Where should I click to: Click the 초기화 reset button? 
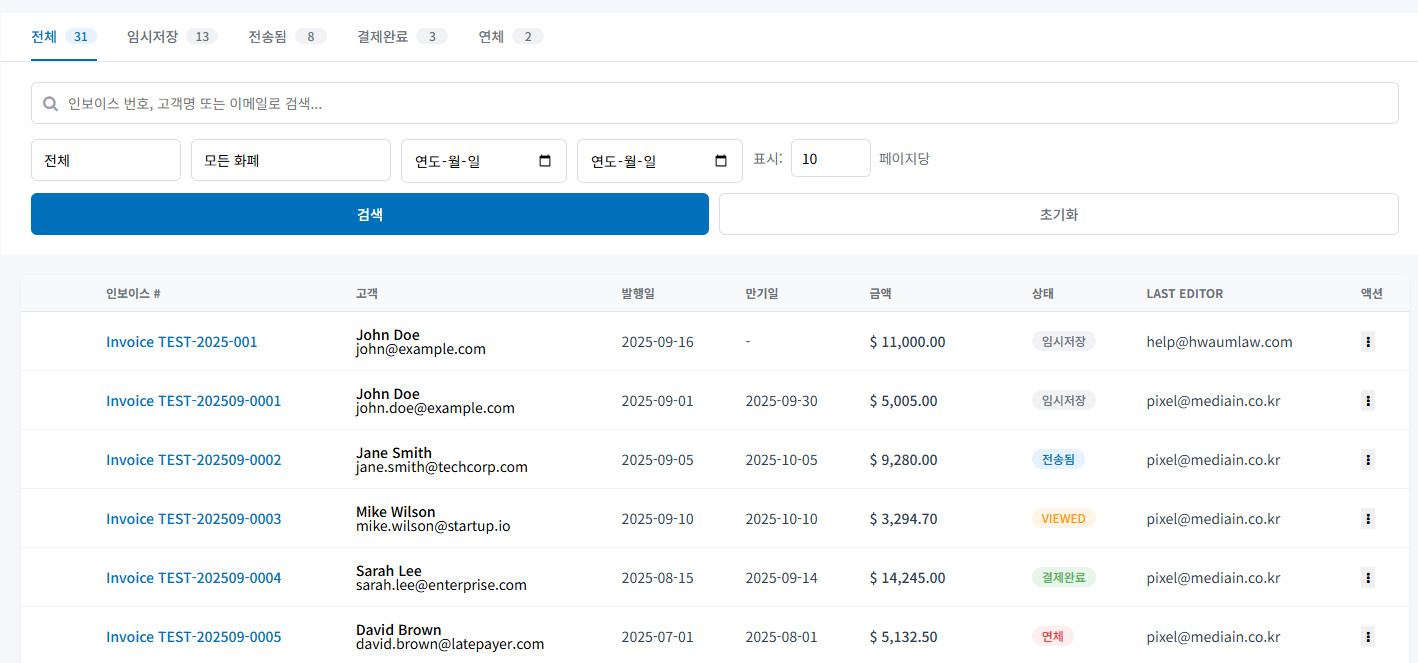(1058, 214)
